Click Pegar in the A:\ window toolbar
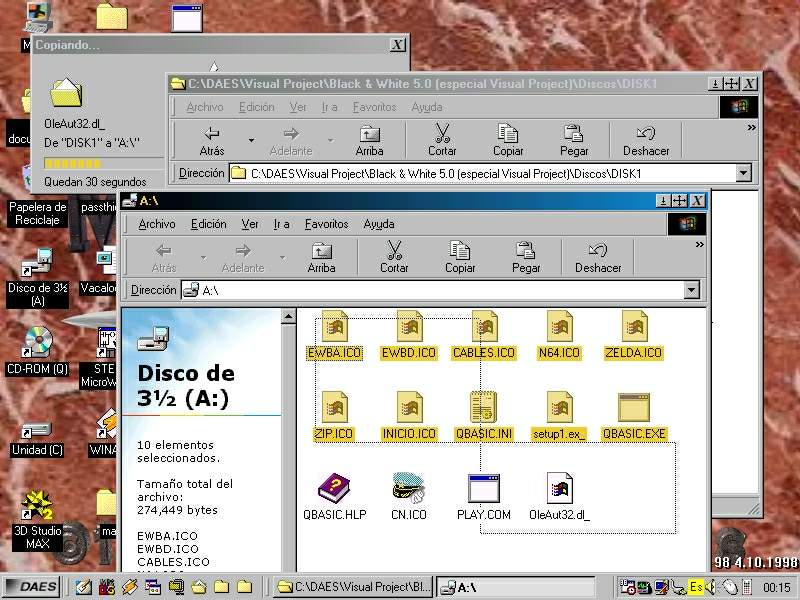 [526, 258]
